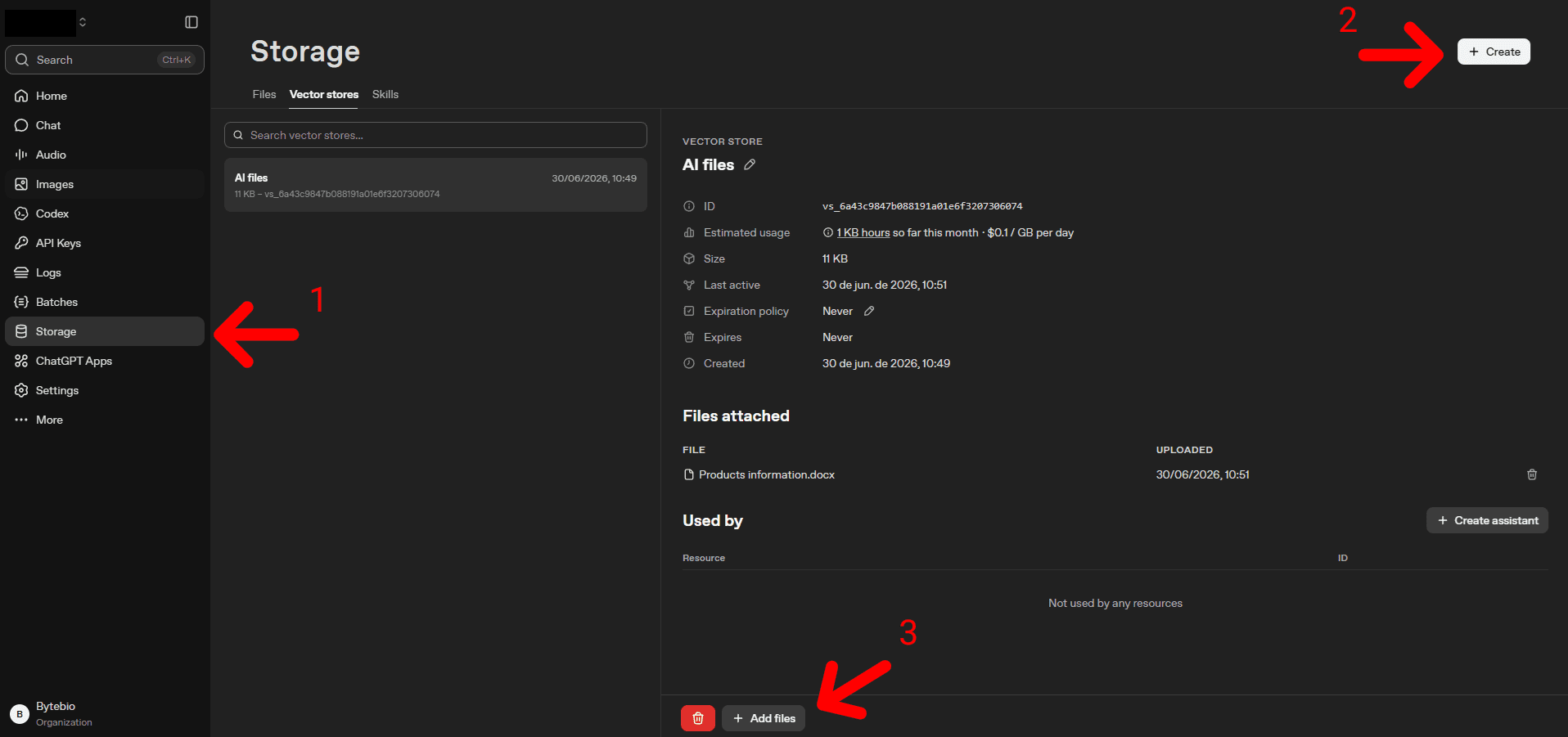The width and height of the screenshot is (1568, 737).
Task: Click the API Keys key icon
Action: pos(21,243)
